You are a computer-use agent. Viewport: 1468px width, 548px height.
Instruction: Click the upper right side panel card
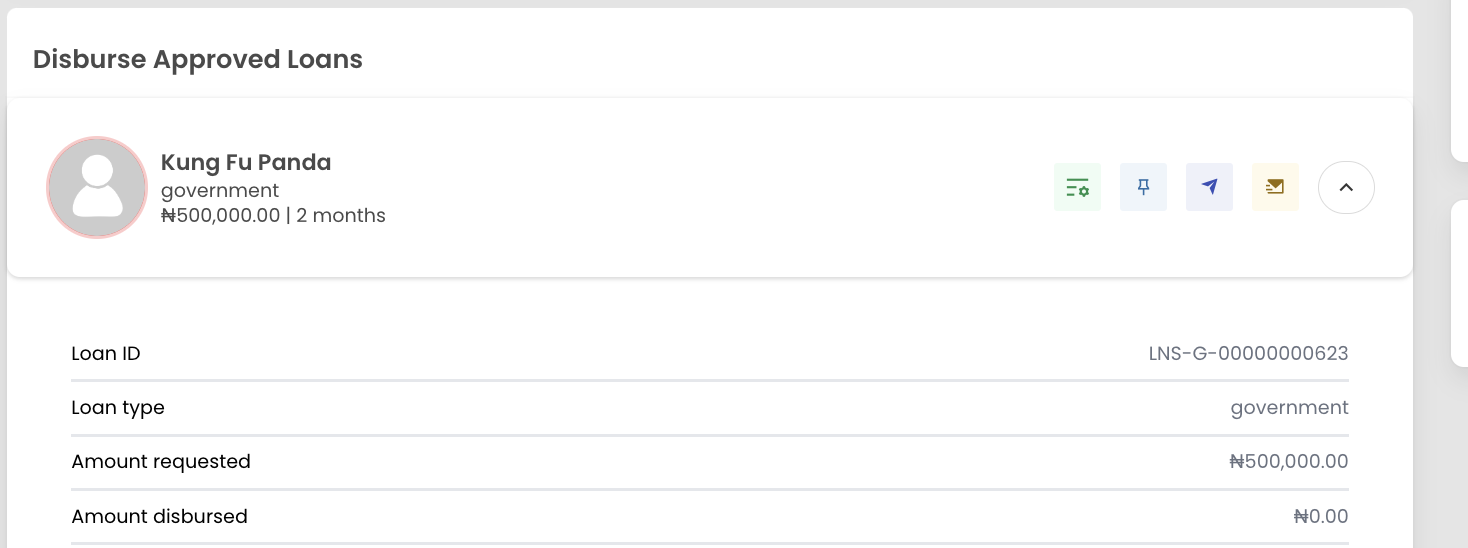click(1459, 80)
